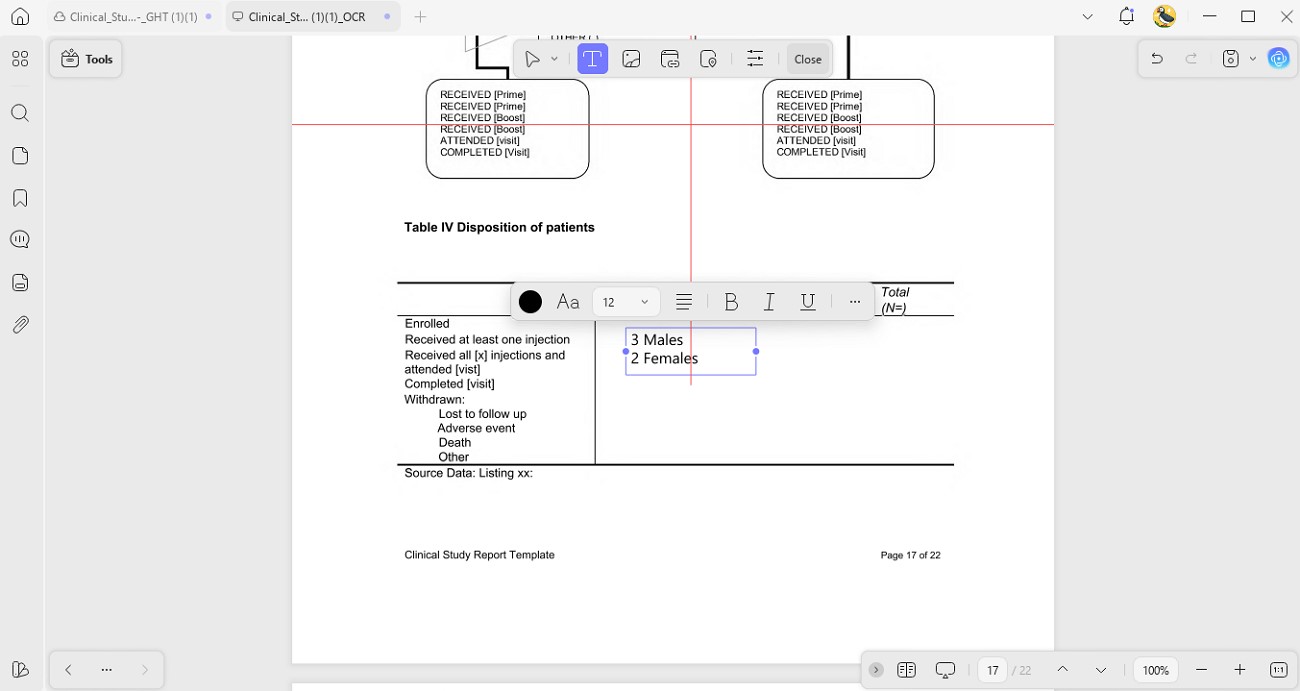
Task: Open page display mode icon
Action: coord(907,670)
